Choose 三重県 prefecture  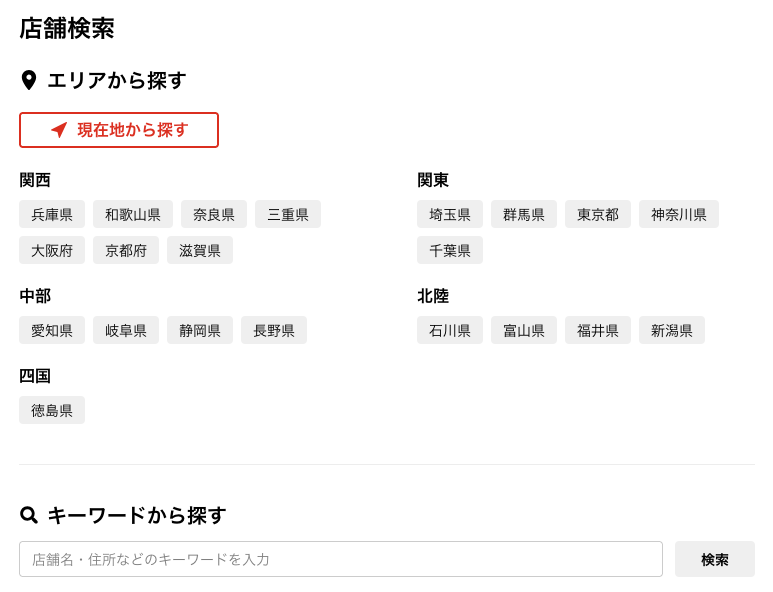(x=288, y=214)
